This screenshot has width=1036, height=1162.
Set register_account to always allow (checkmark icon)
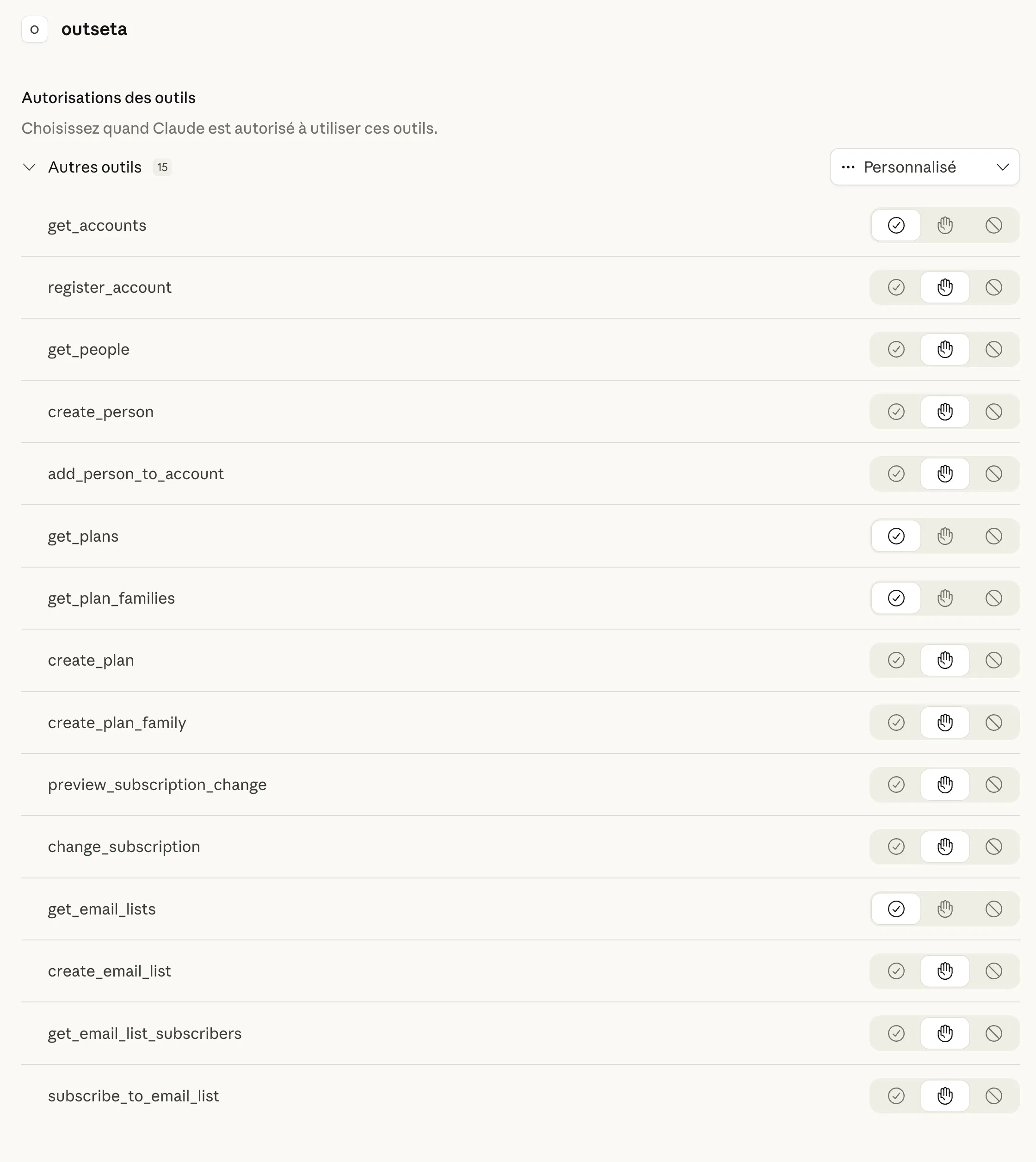896,288
